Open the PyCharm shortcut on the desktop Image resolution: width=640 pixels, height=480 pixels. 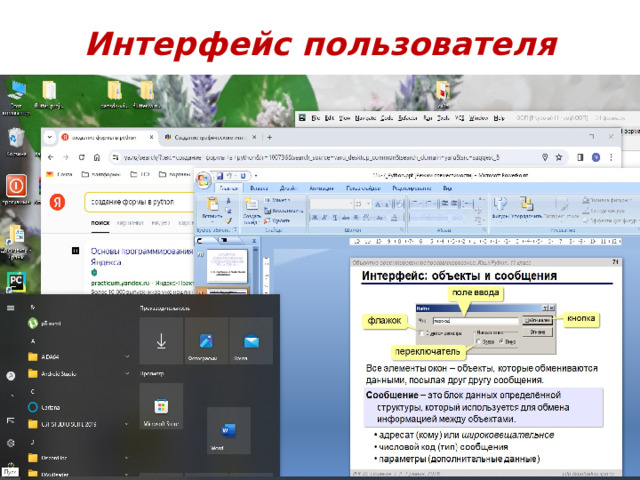(x=16, y=282)
